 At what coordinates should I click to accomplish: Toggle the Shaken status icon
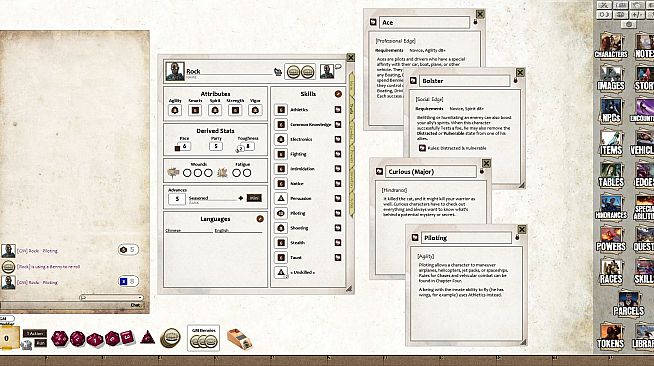point(173,172)
